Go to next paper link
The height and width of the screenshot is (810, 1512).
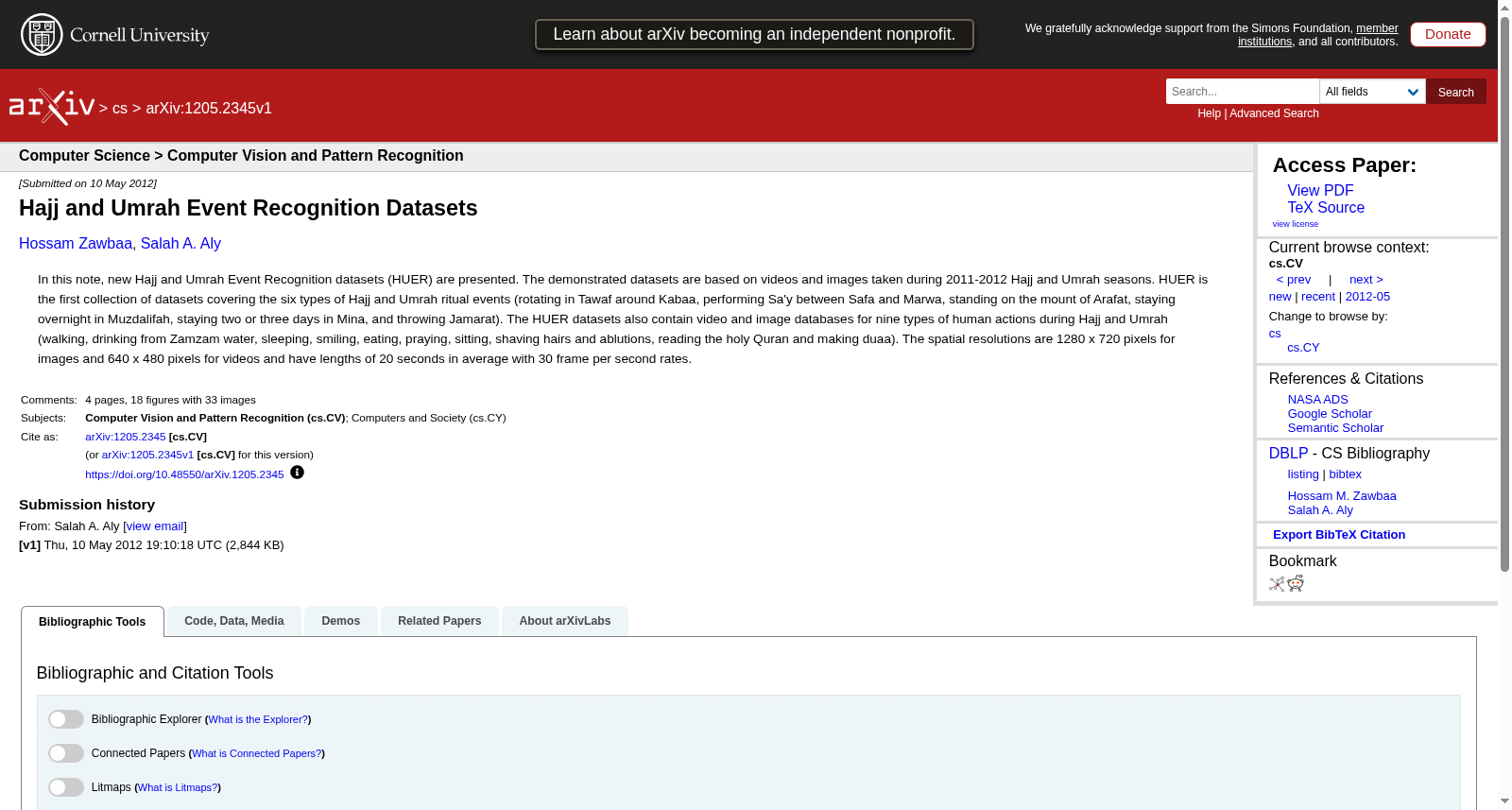[x=1366, y=280]
